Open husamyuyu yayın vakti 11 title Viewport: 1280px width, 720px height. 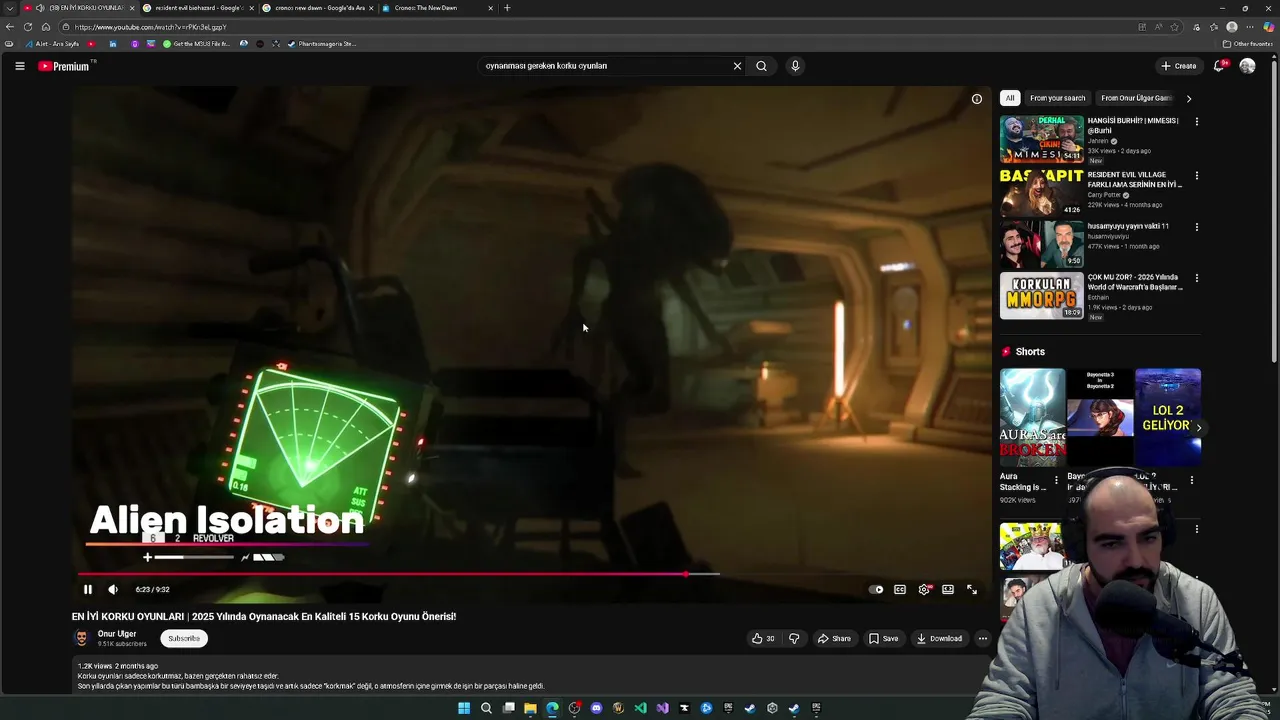1128,226
